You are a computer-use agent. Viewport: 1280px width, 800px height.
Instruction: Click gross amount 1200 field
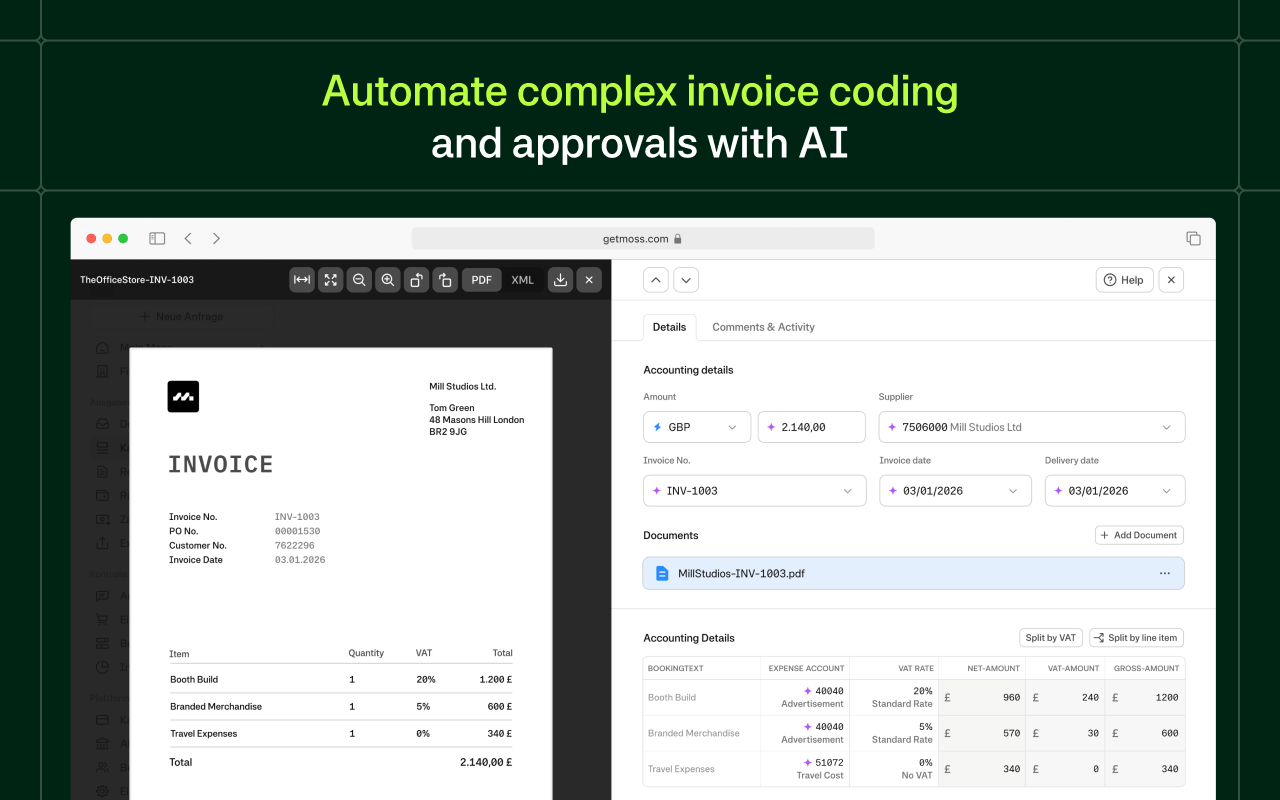click(x=1145, y=697)
